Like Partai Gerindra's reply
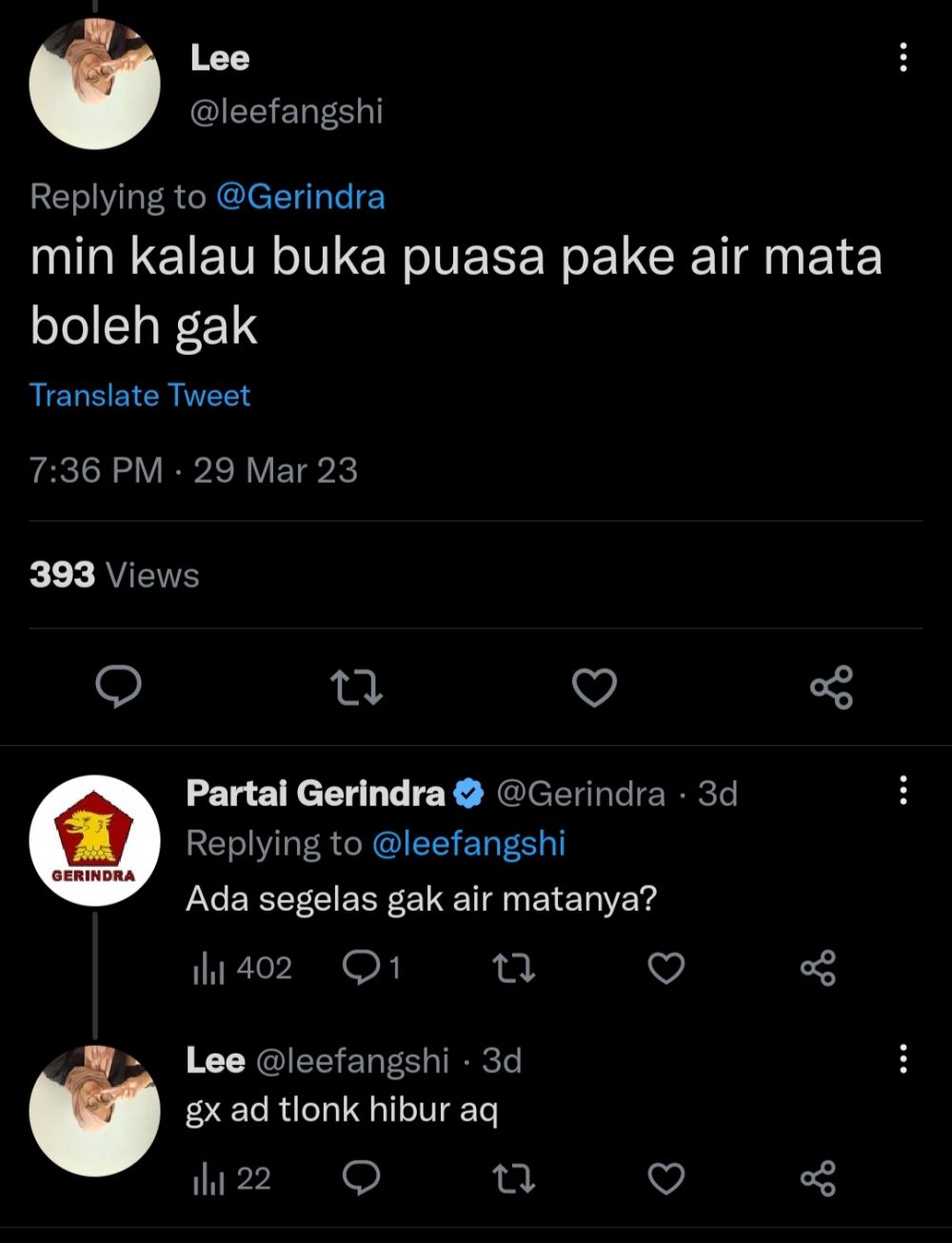 [x=665, y=968]
